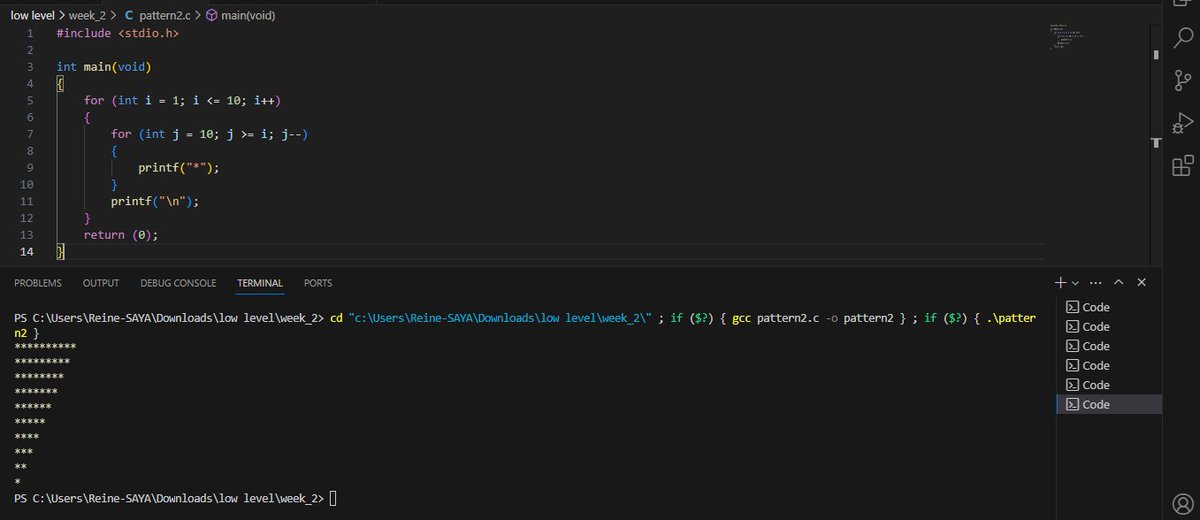Maximize the panel with the caret icon
The width and height of the screenshot is (1200, 520).
(x=1119, y=283)
